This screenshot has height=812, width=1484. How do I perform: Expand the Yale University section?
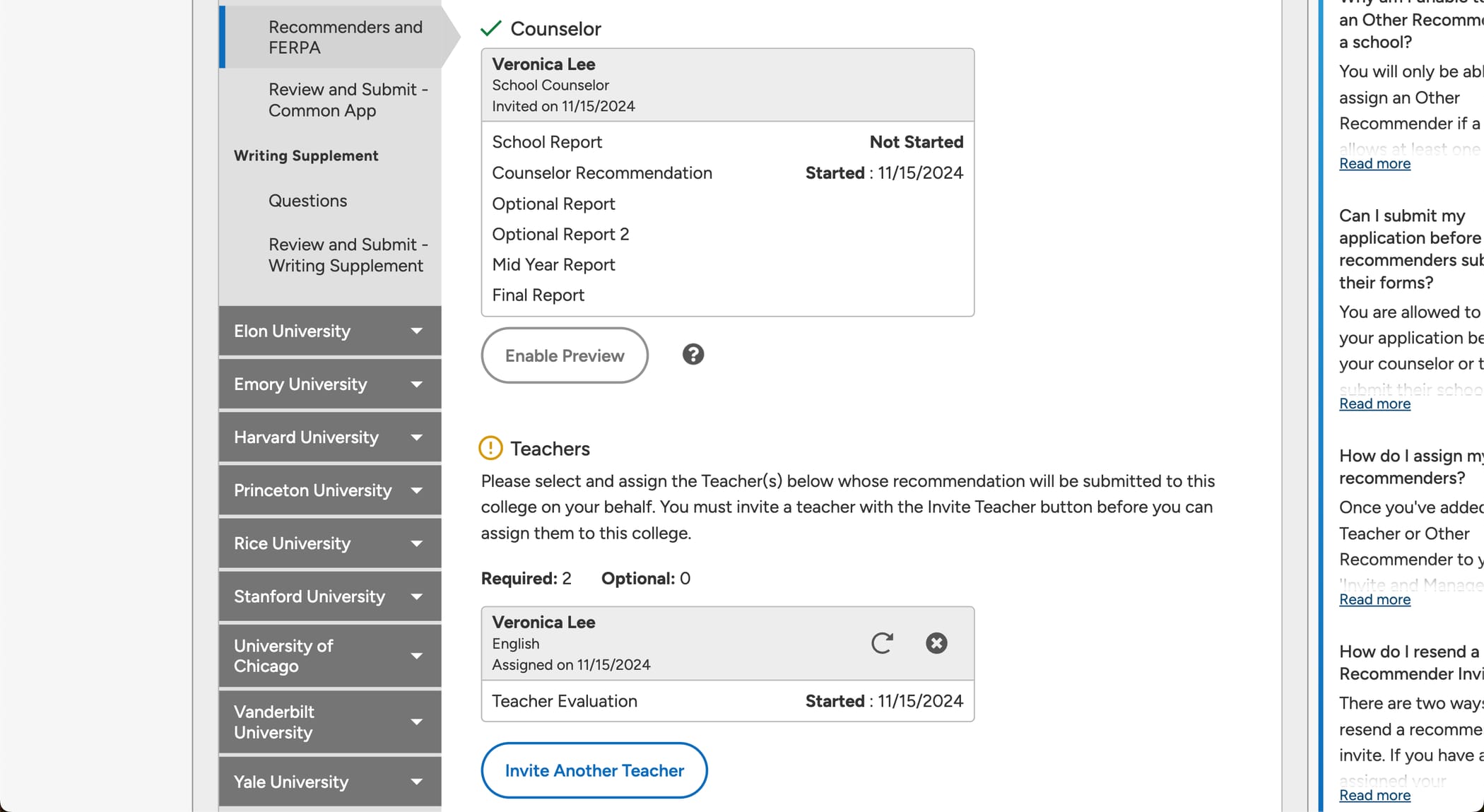pyautogui.click(x=330, y=782)
